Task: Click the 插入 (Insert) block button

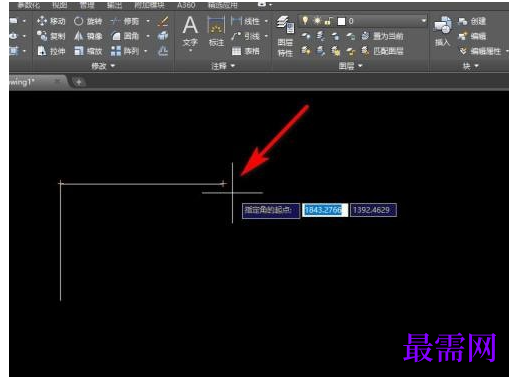Action: pyautogui.click(x=443, y=32)
